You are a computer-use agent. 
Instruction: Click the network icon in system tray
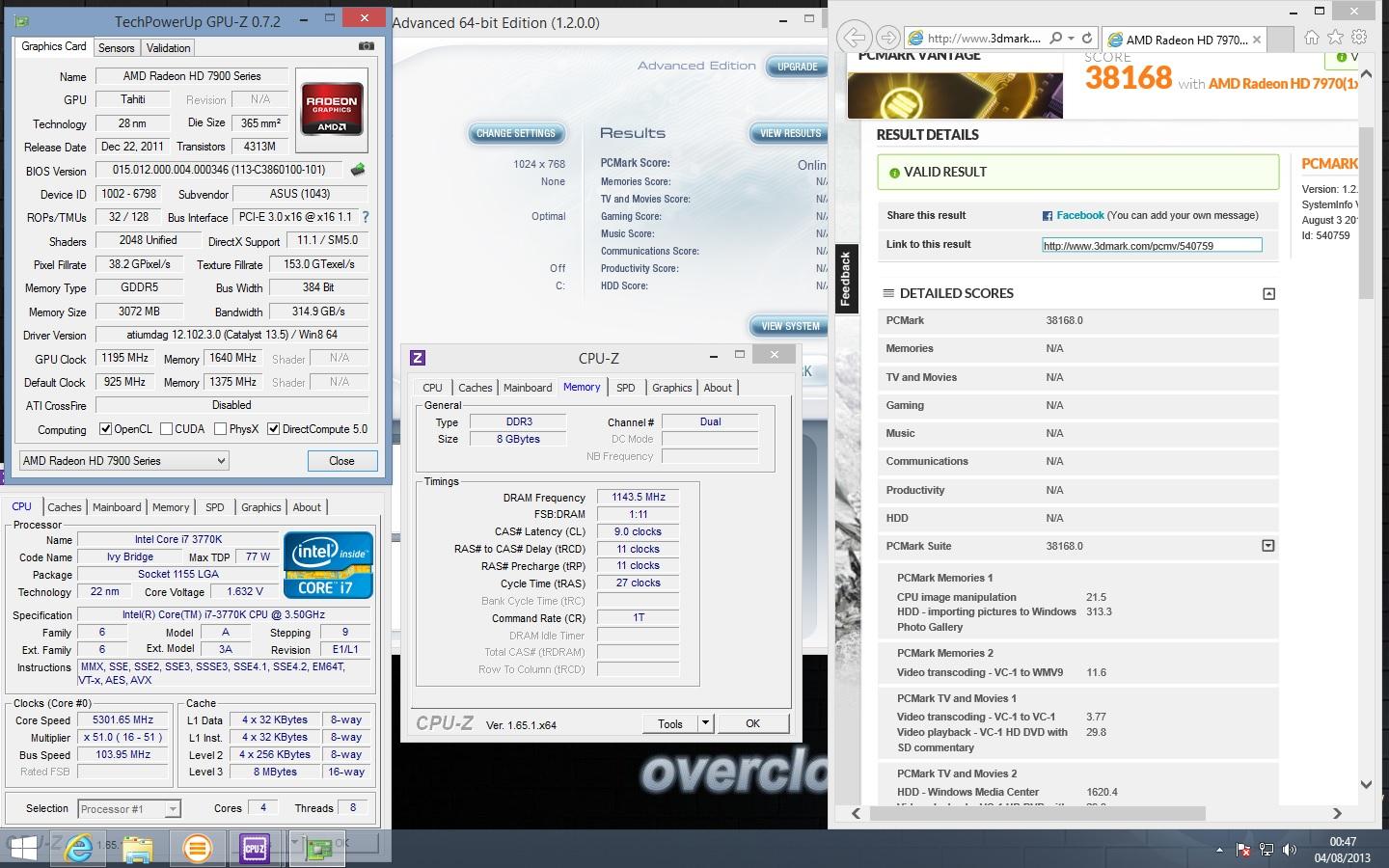pyautogui.click(x=1267, y=850)
